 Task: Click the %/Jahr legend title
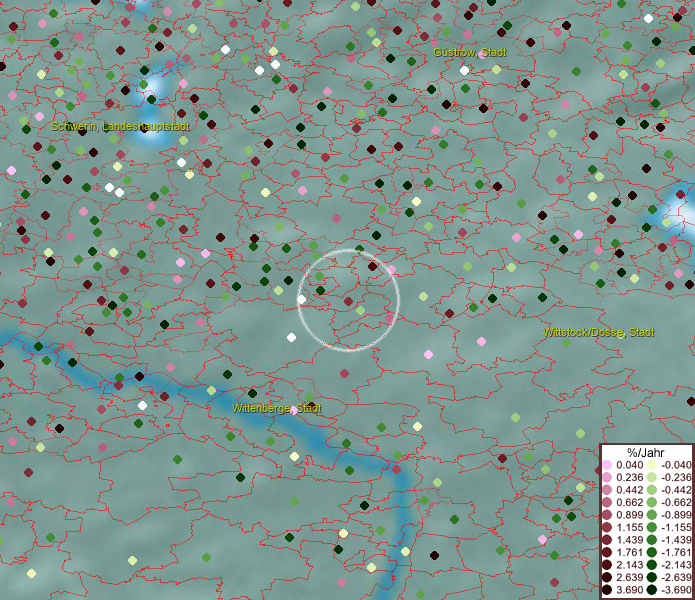coord(646,452)
